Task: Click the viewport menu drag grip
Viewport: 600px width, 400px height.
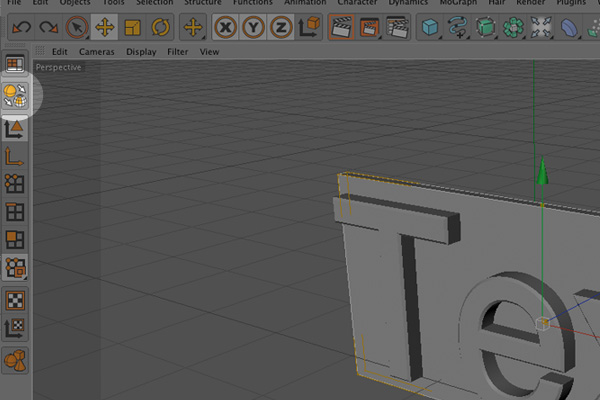Action: tap(40, 51)
